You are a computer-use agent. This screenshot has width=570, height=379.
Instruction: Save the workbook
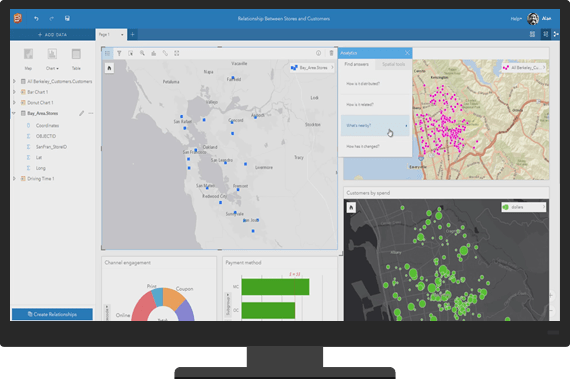[x=67, y=18]
